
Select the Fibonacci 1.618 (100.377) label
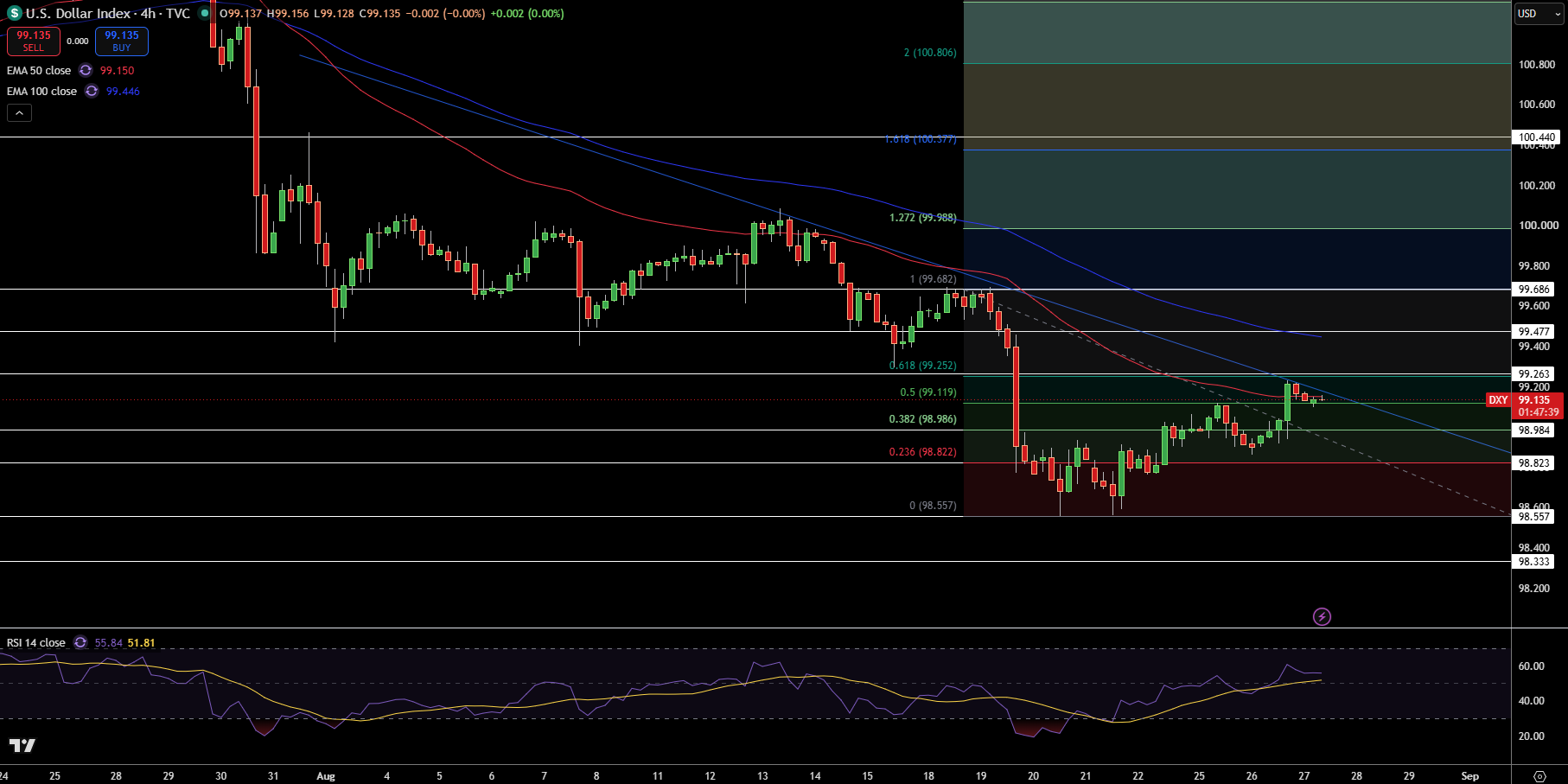pyautogui.click(x=921, y=138)
